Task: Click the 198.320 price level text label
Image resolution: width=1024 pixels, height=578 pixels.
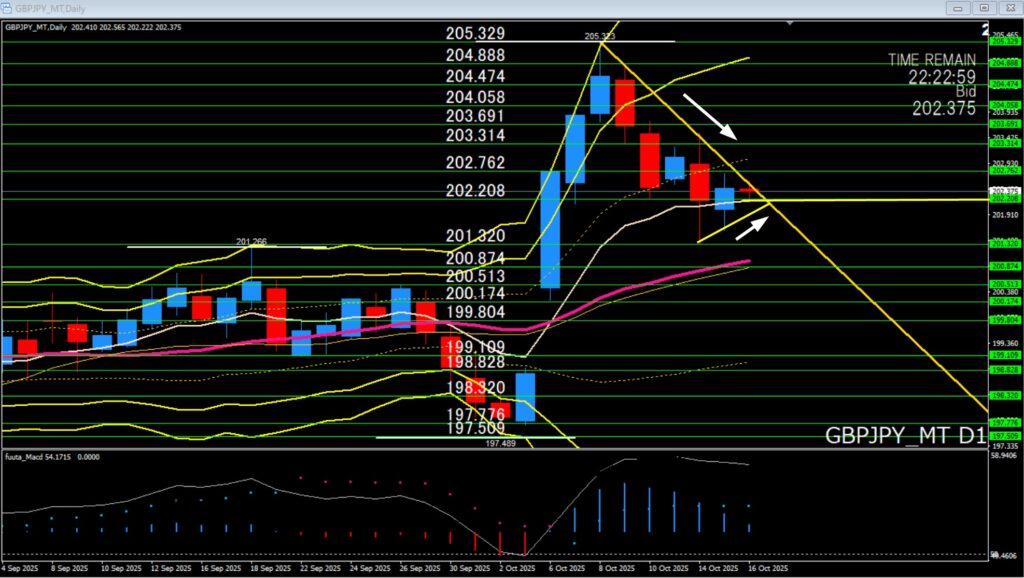Action: [475, 387]
